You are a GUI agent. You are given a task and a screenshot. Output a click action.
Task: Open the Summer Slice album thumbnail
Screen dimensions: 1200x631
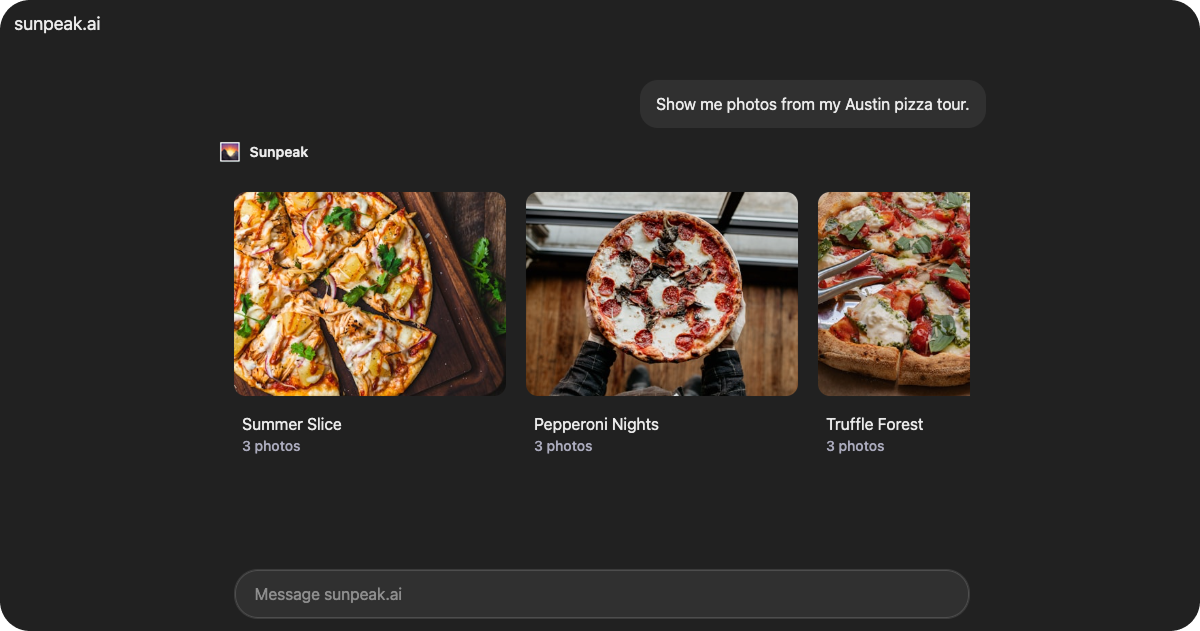(369, 293)
